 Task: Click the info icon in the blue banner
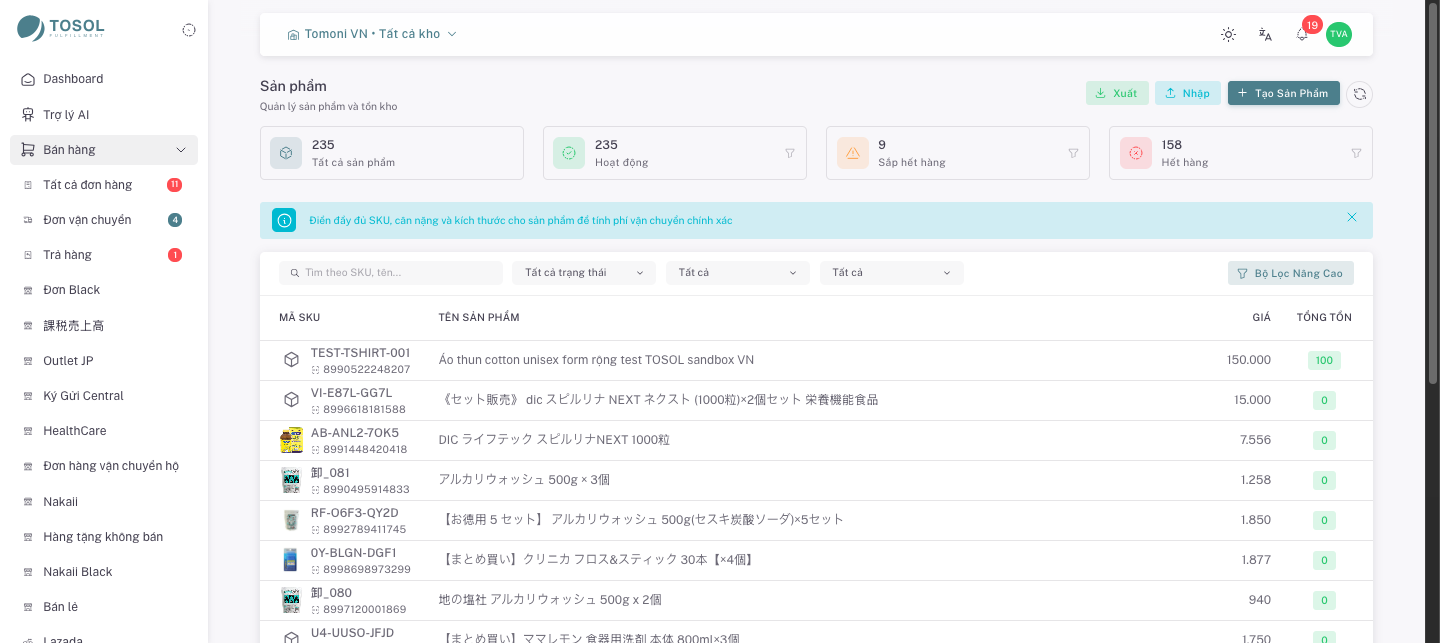tap(284, 220)
